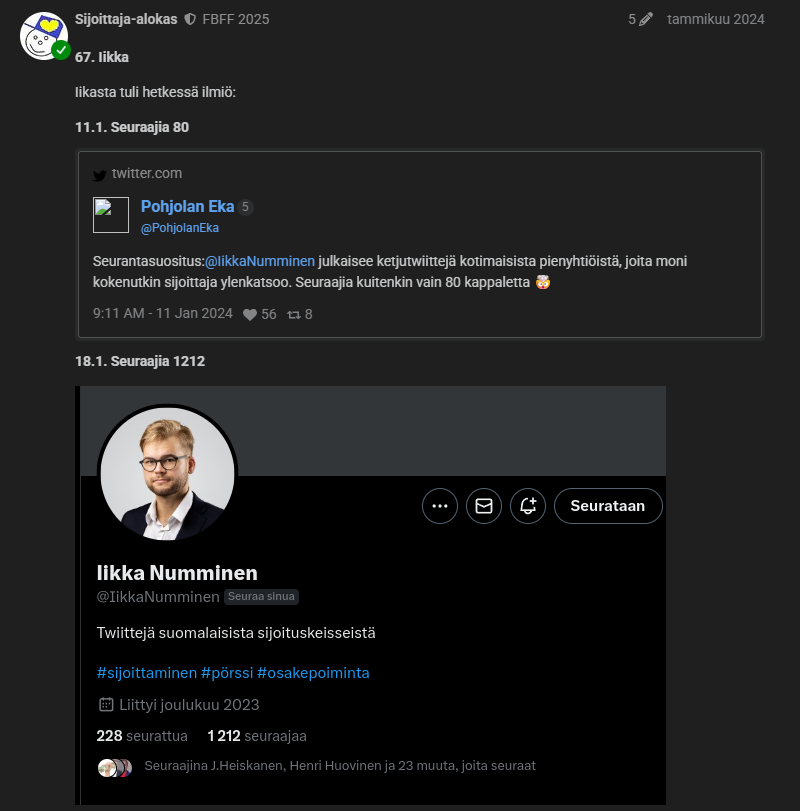Open the three-dots more options button

point(439,506)
